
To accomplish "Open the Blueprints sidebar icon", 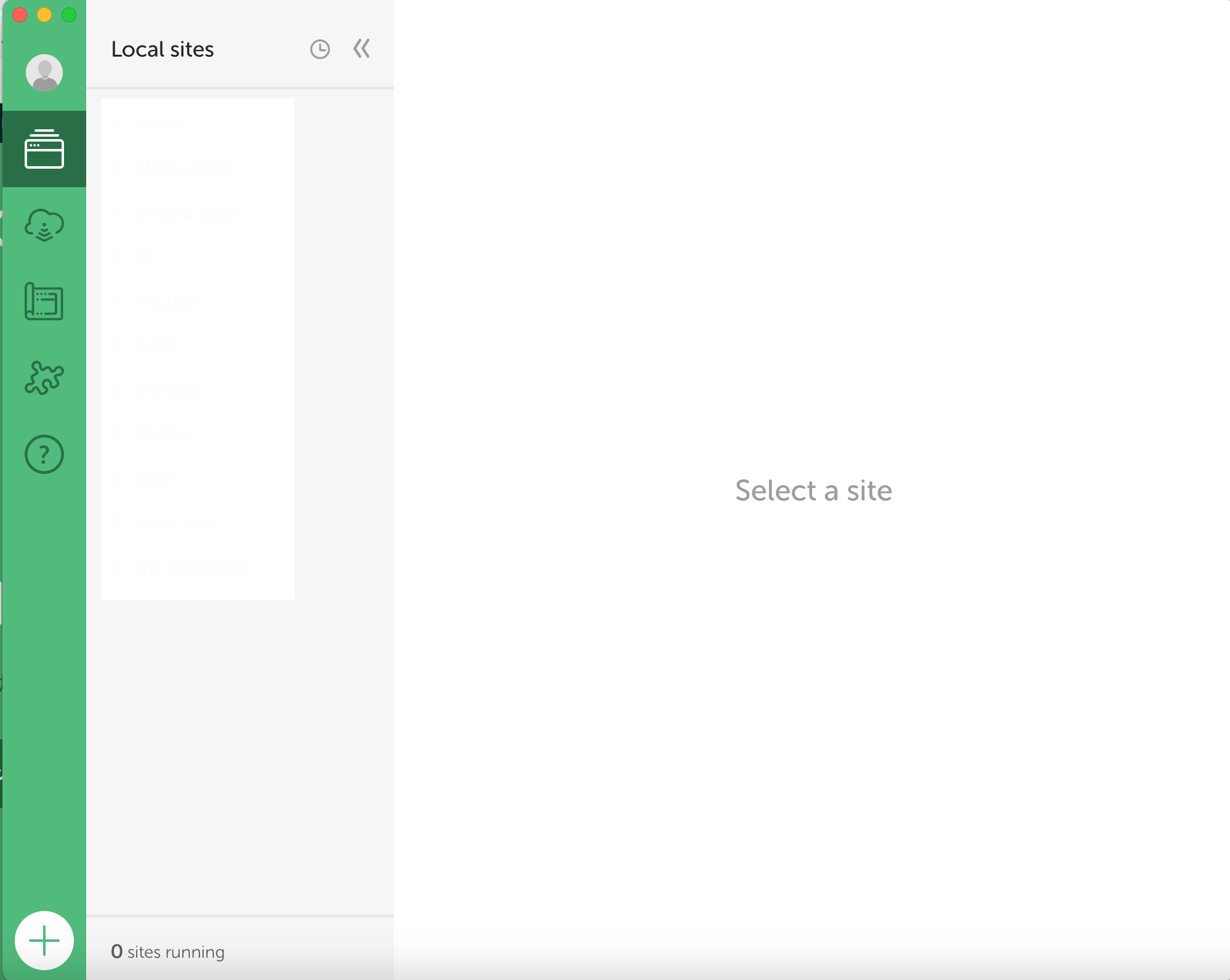I will [x=44, y=302].
